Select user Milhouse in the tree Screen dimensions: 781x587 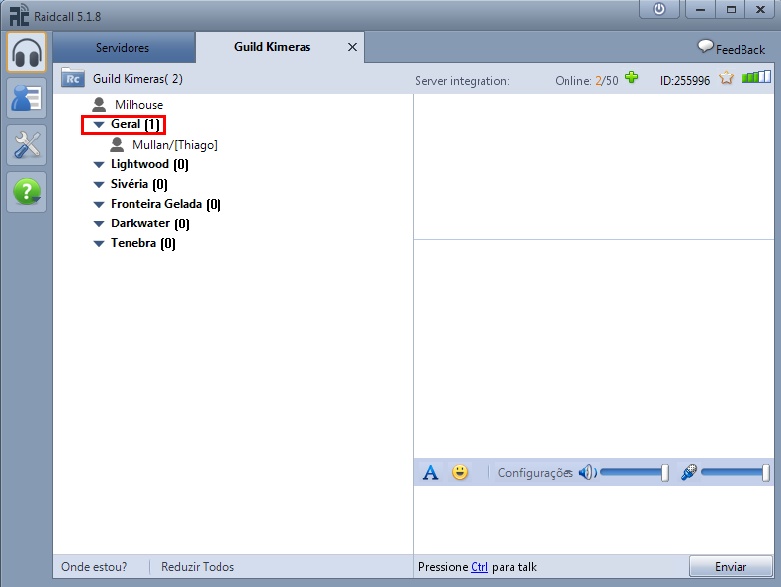click(x=139, y=105)
